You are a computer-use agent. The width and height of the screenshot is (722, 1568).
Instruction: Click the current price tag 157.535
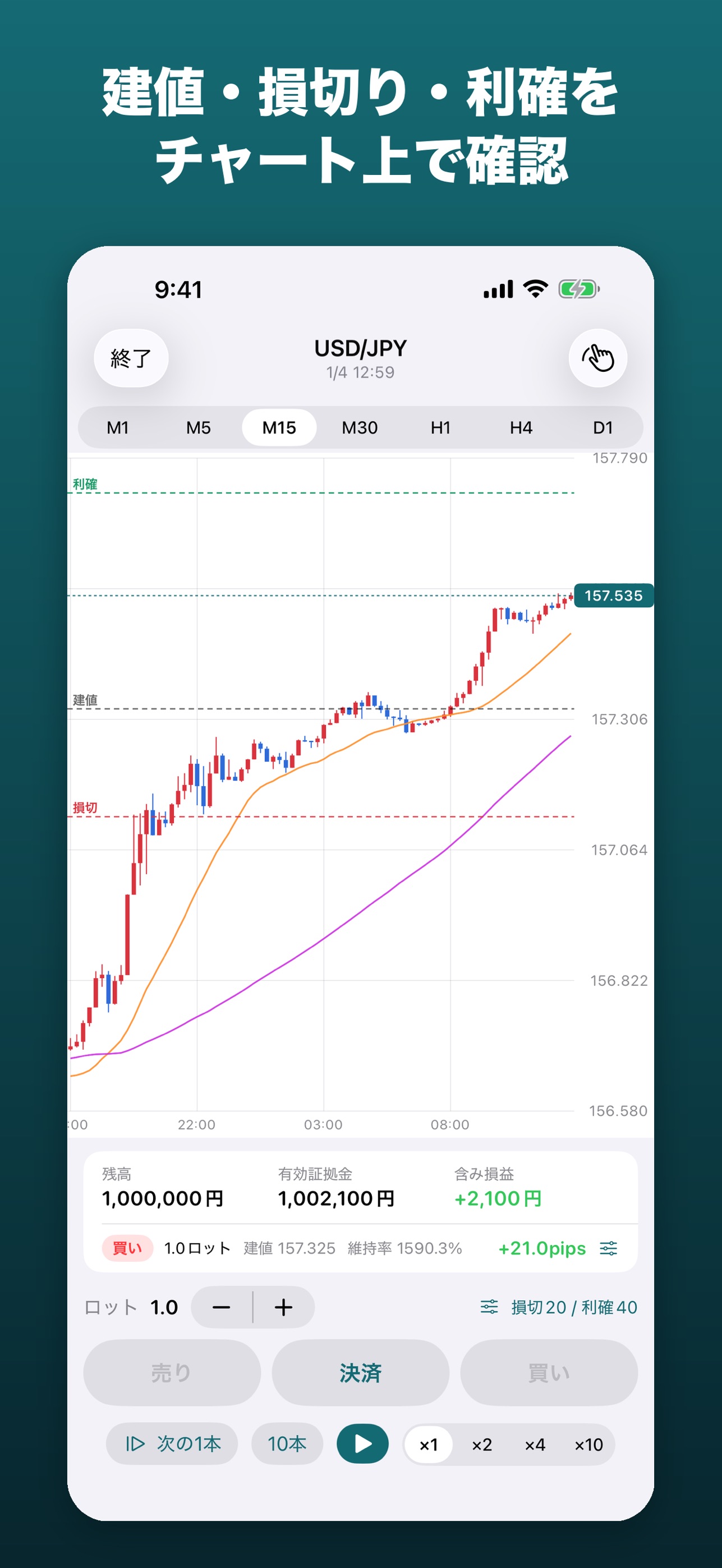click(x=614, y=596)
